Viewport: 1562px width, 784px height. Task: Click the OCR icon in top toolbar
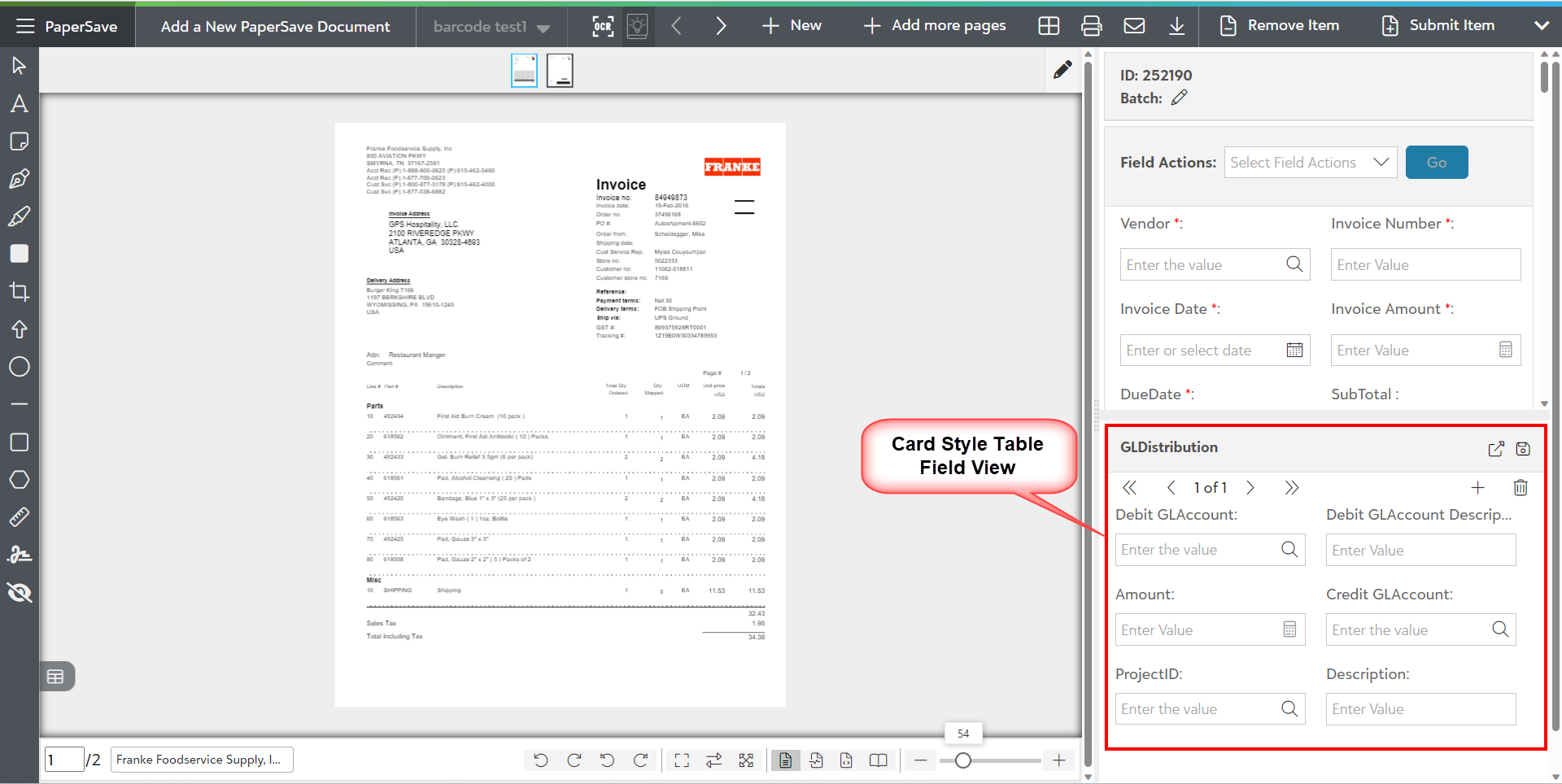(x=603, y=26)
